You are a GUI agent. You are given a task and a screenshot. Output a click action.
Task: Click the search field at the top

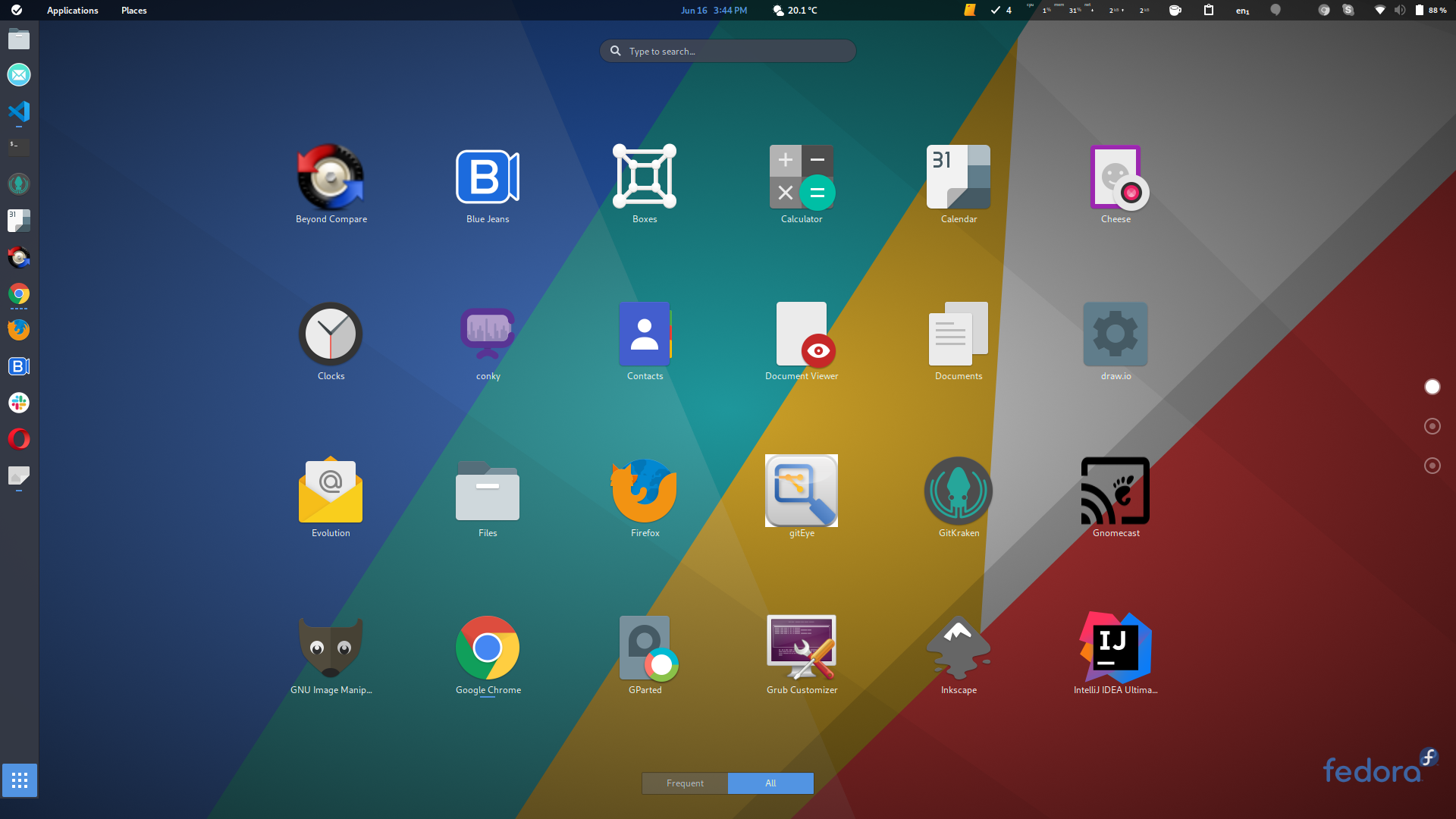point(726,51)
